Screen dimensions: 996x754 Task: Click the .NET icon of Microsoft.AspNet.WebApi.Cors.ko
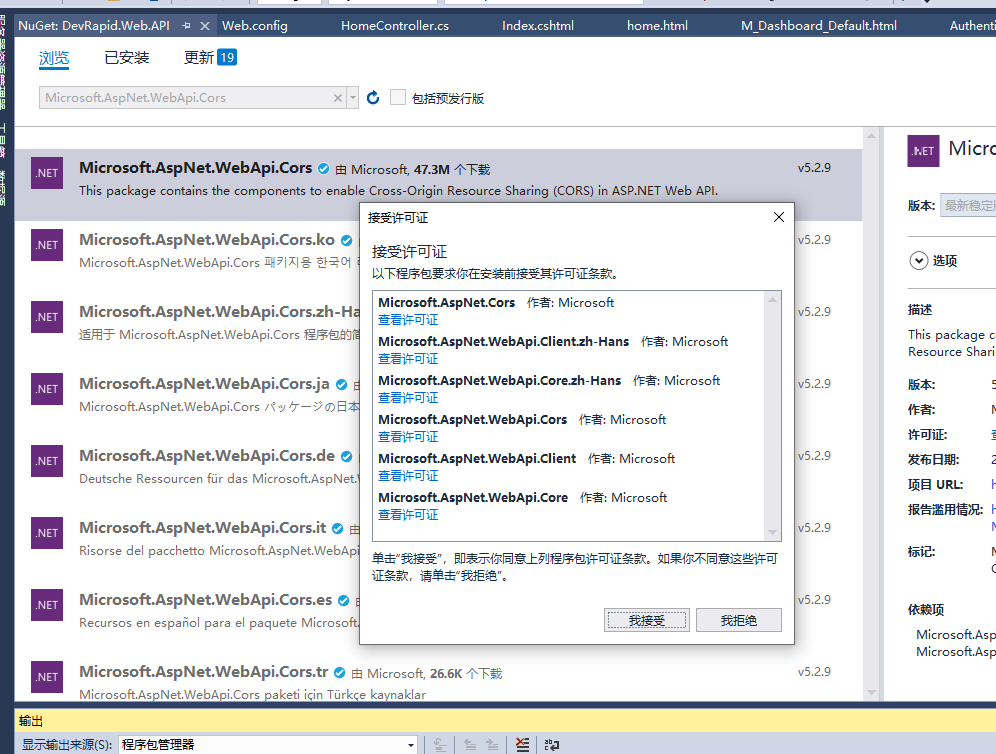(x=47, y=245)
